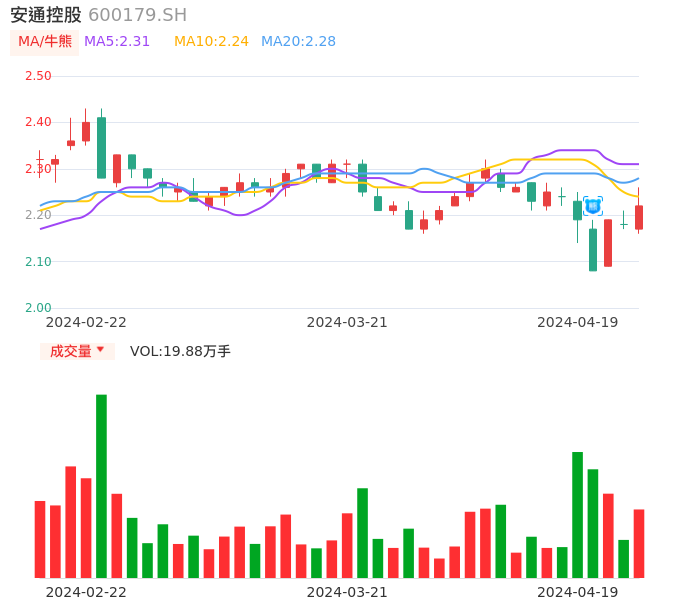This screenshot has height=606, width=686.
Task: Toggle the yellow MA10:2.24 legend
Action: [x=211, y=42]
